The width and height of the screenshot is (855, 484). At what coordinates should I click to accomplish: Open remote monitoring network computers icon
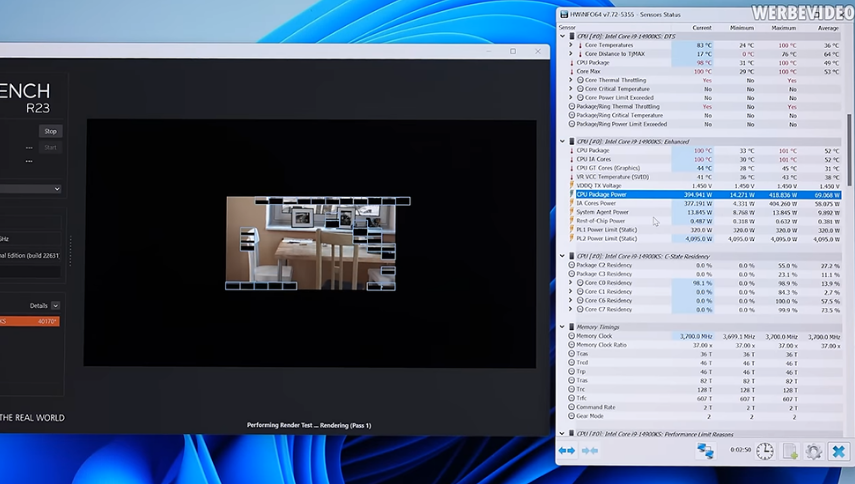[705, 452]
